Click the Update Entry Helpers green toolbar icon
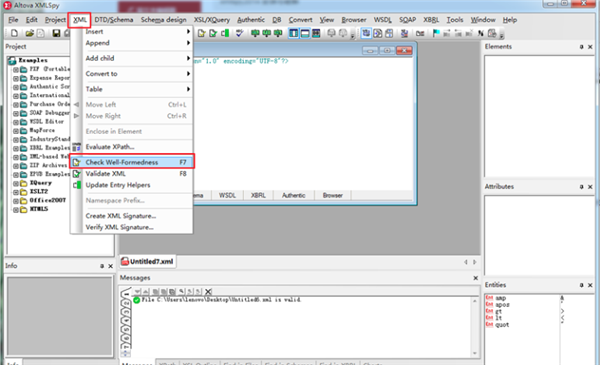This screenshot has height=365, width=600. point(225,34)
